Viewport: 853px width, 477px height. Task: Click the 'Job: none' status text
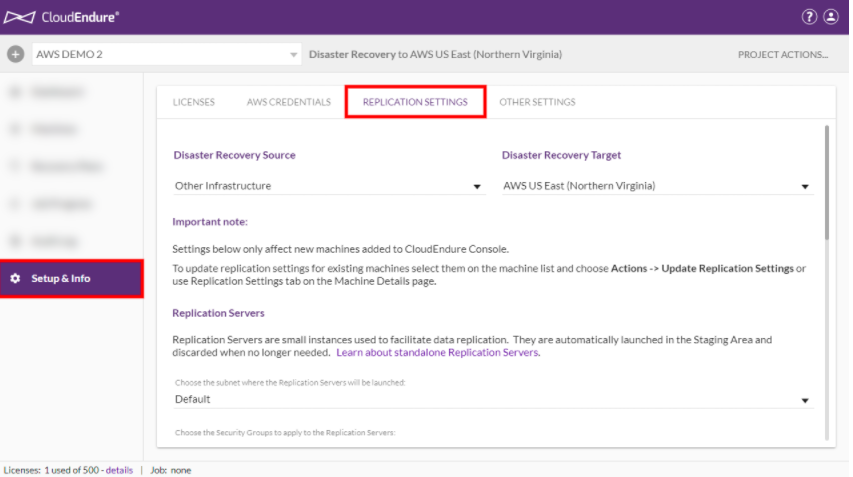pyautogui.click(x=171, y=470)
